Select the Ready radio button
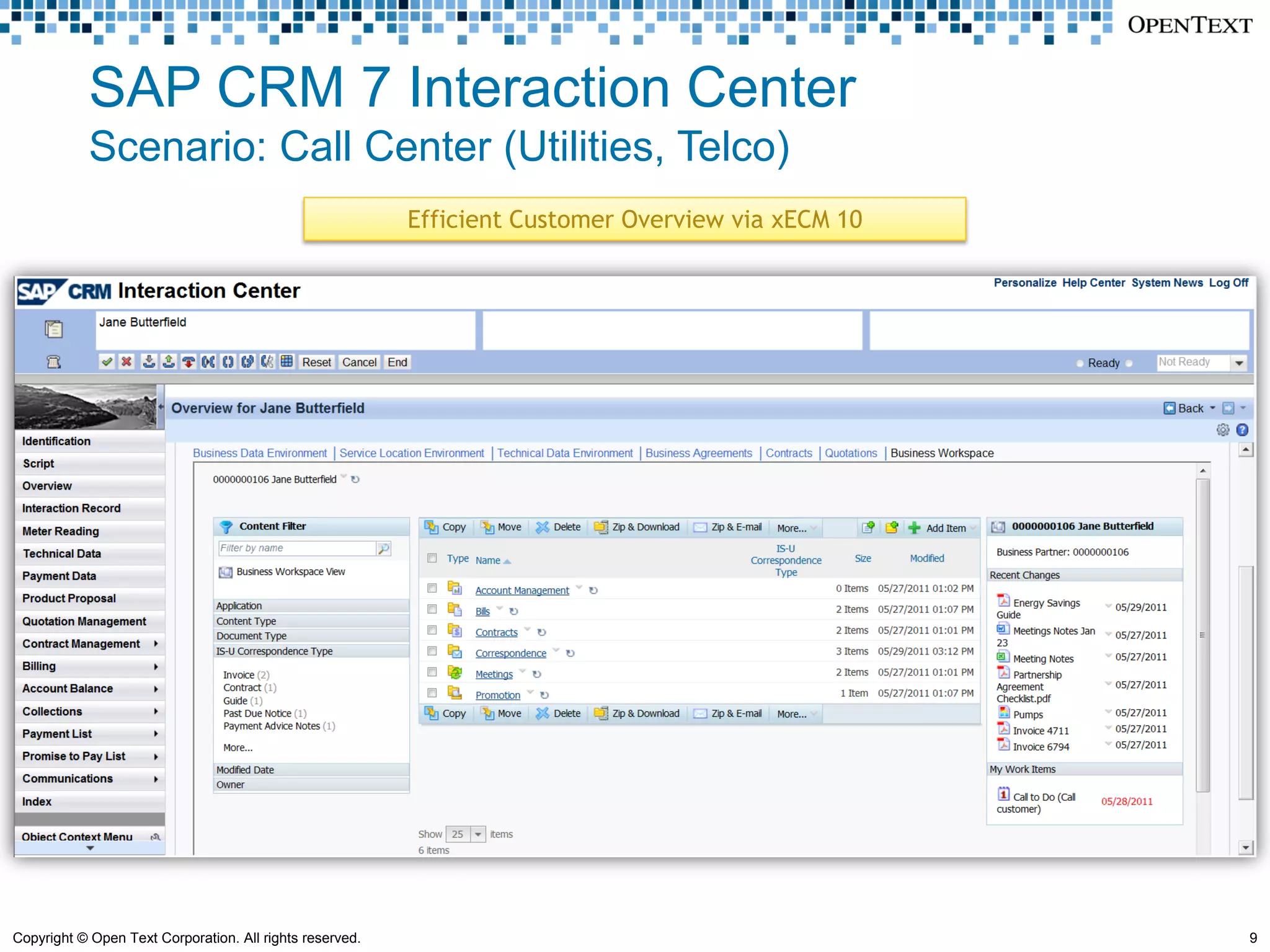Image resolution: width=1270 pixels, height=952 pixels. click(1080, 363)
